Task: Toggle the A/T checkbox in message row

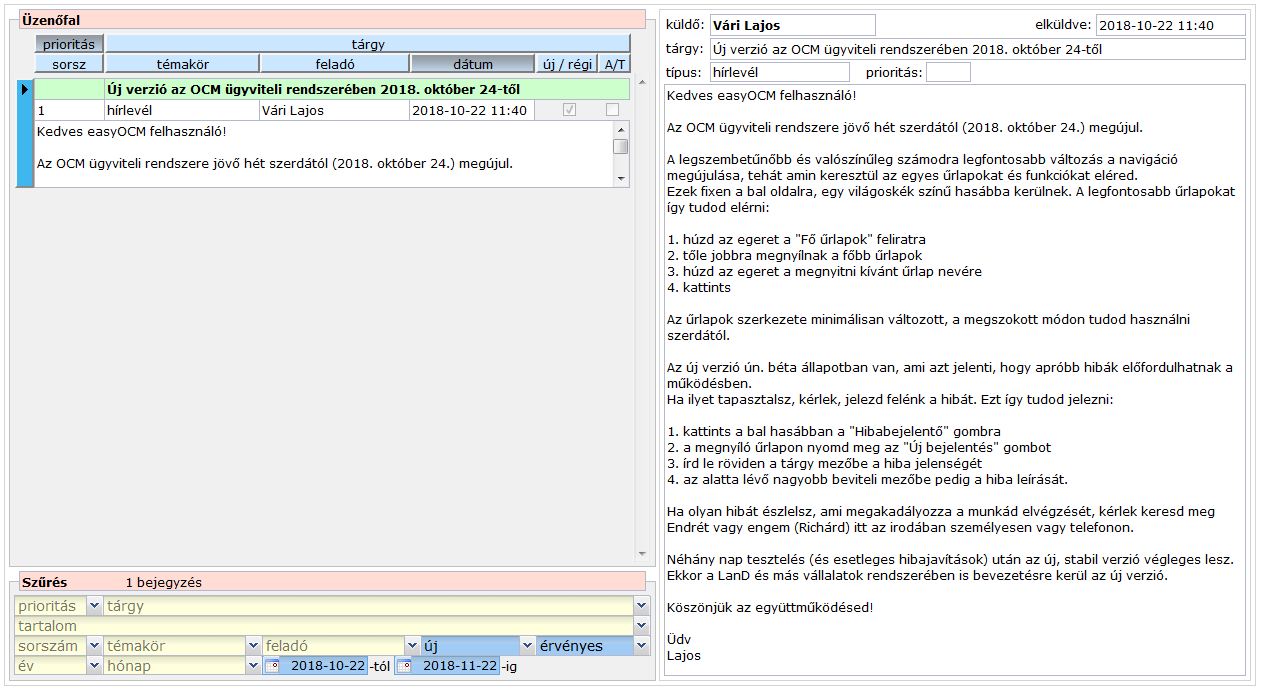Action: [x=612, y=111]
